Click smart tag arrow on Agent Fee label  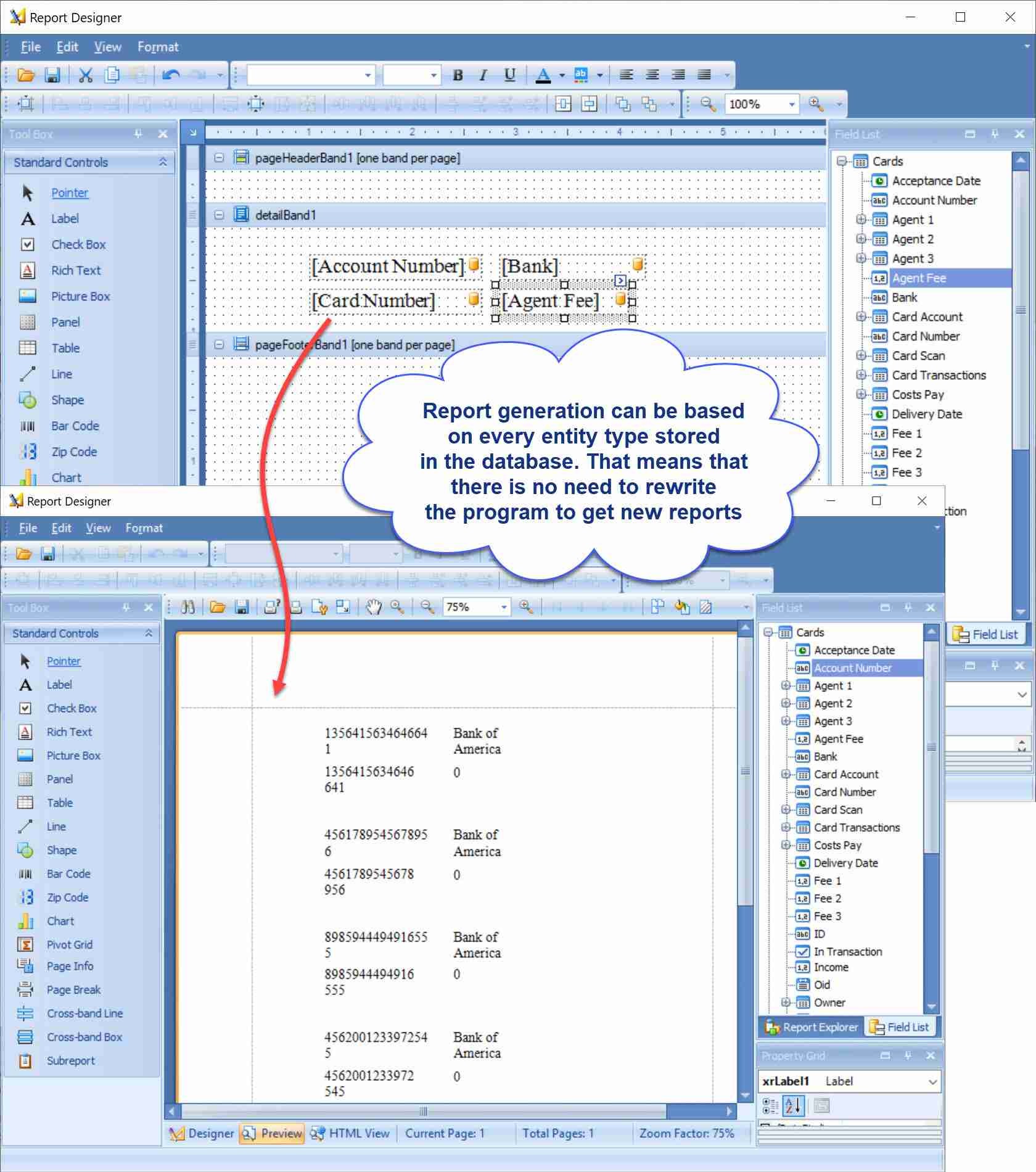[620, 281]
